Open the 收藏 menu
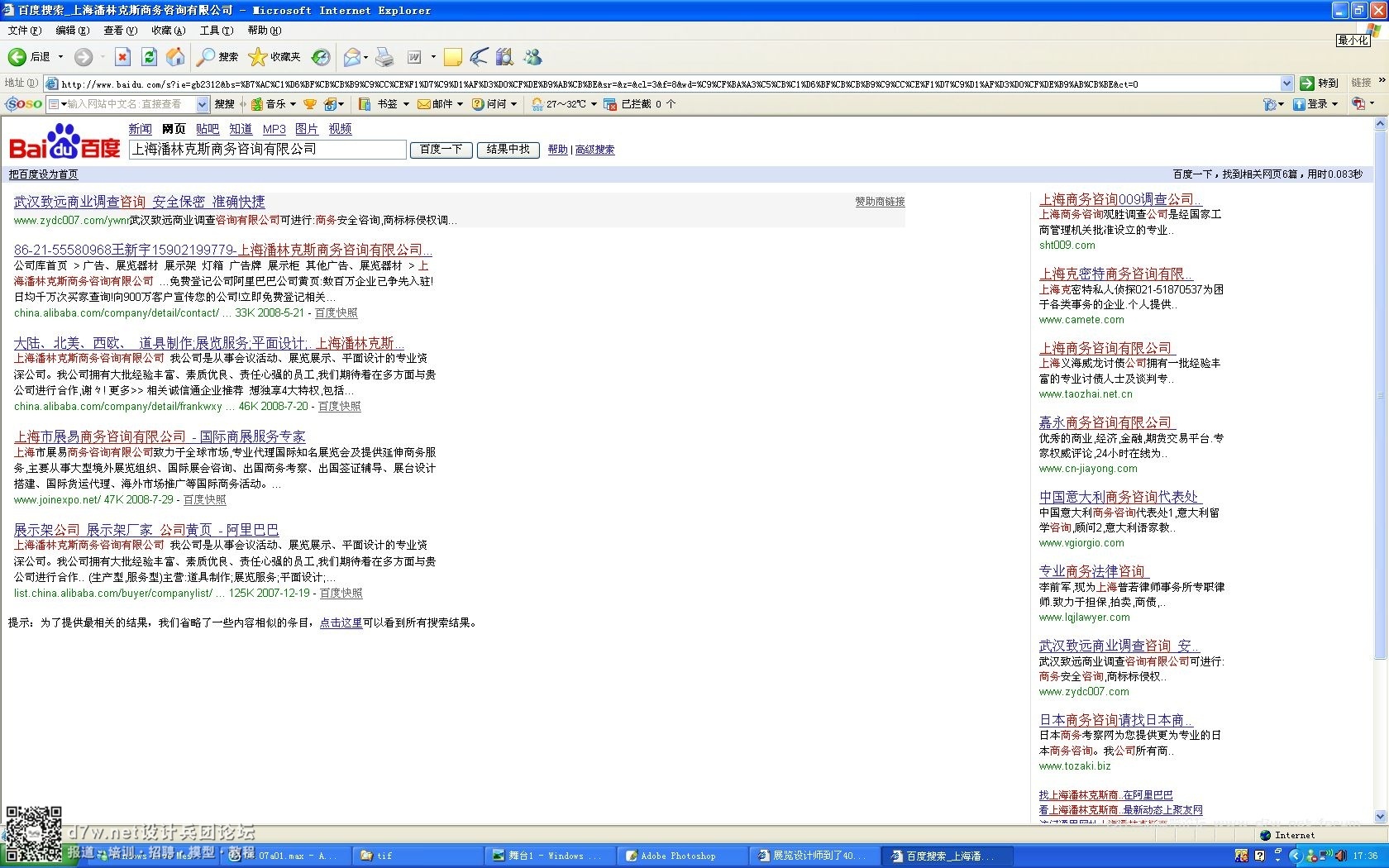Image resolution: width=1389 pixels, height=868 pixels. [168, 31]
